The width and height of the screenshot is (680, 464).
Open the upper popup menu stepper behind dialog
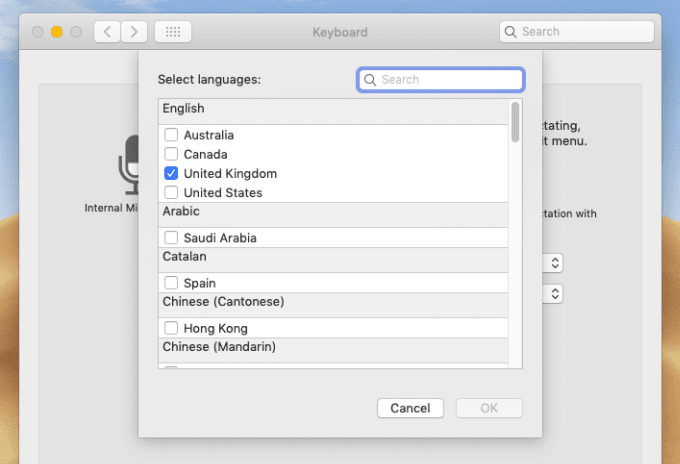555,263
